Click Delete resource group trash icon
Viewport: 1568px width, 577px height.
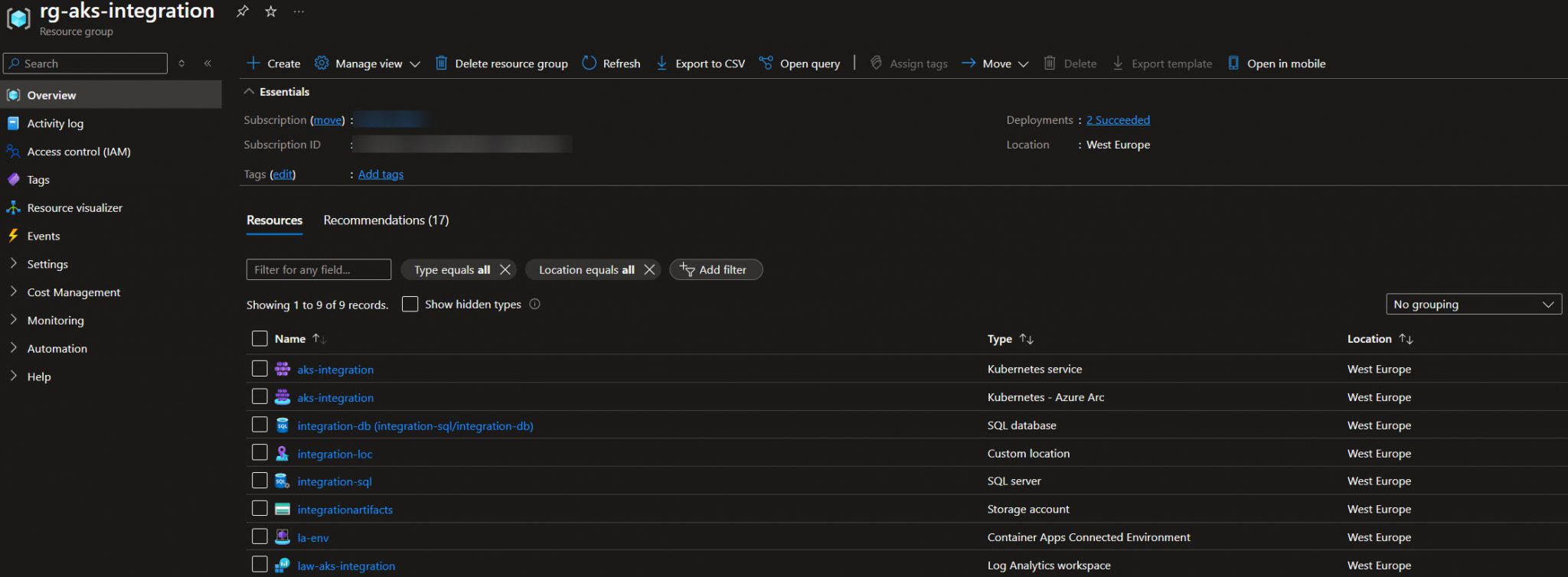pos(442,64)
